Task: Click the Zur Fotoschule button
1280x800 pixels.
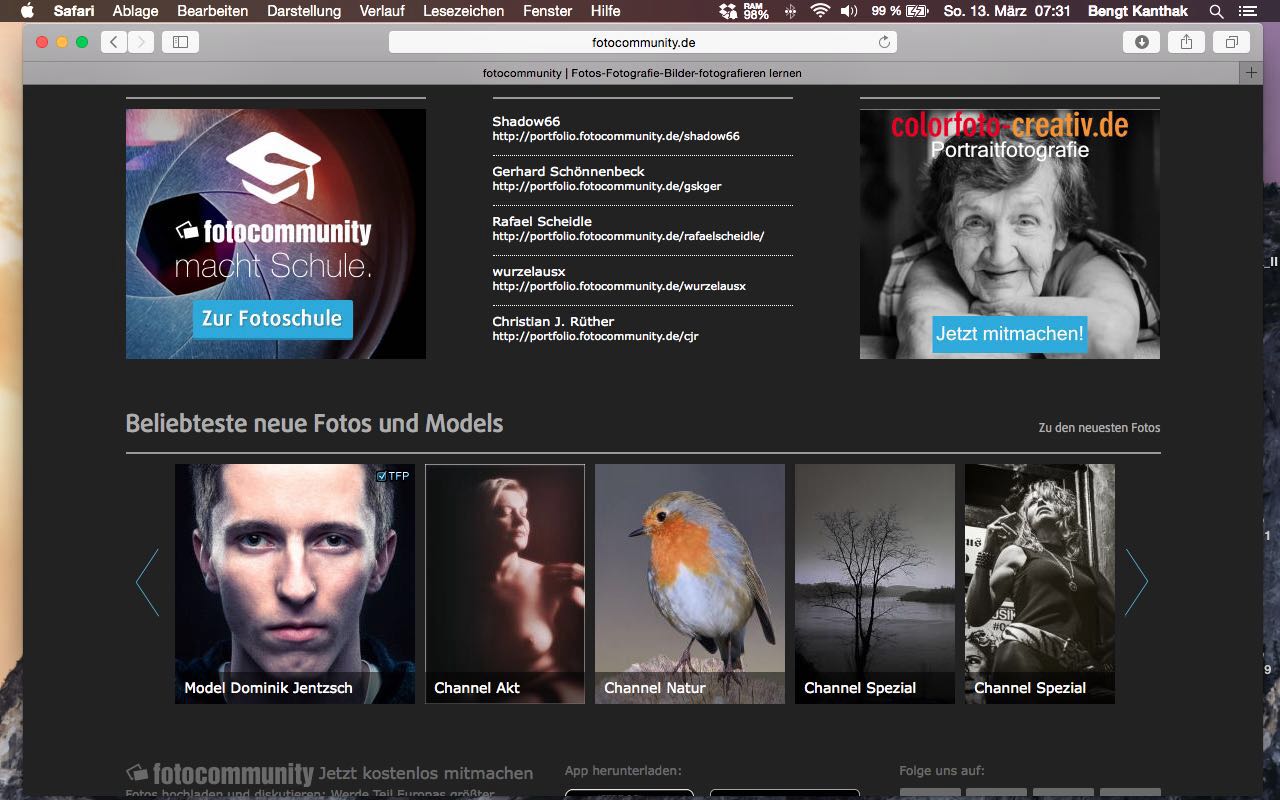Action: pyautogui.click(x=272, y=319)
